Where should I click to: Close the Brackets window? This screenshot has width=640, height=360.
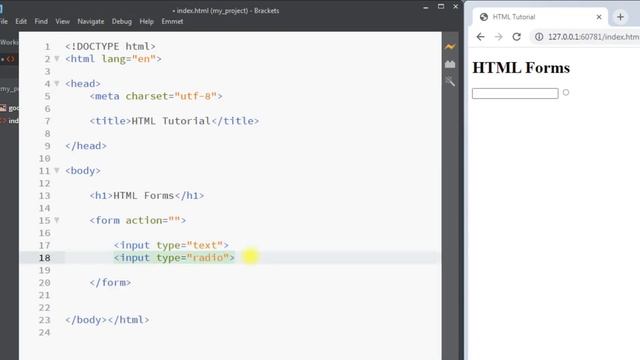tap(456, 7)
